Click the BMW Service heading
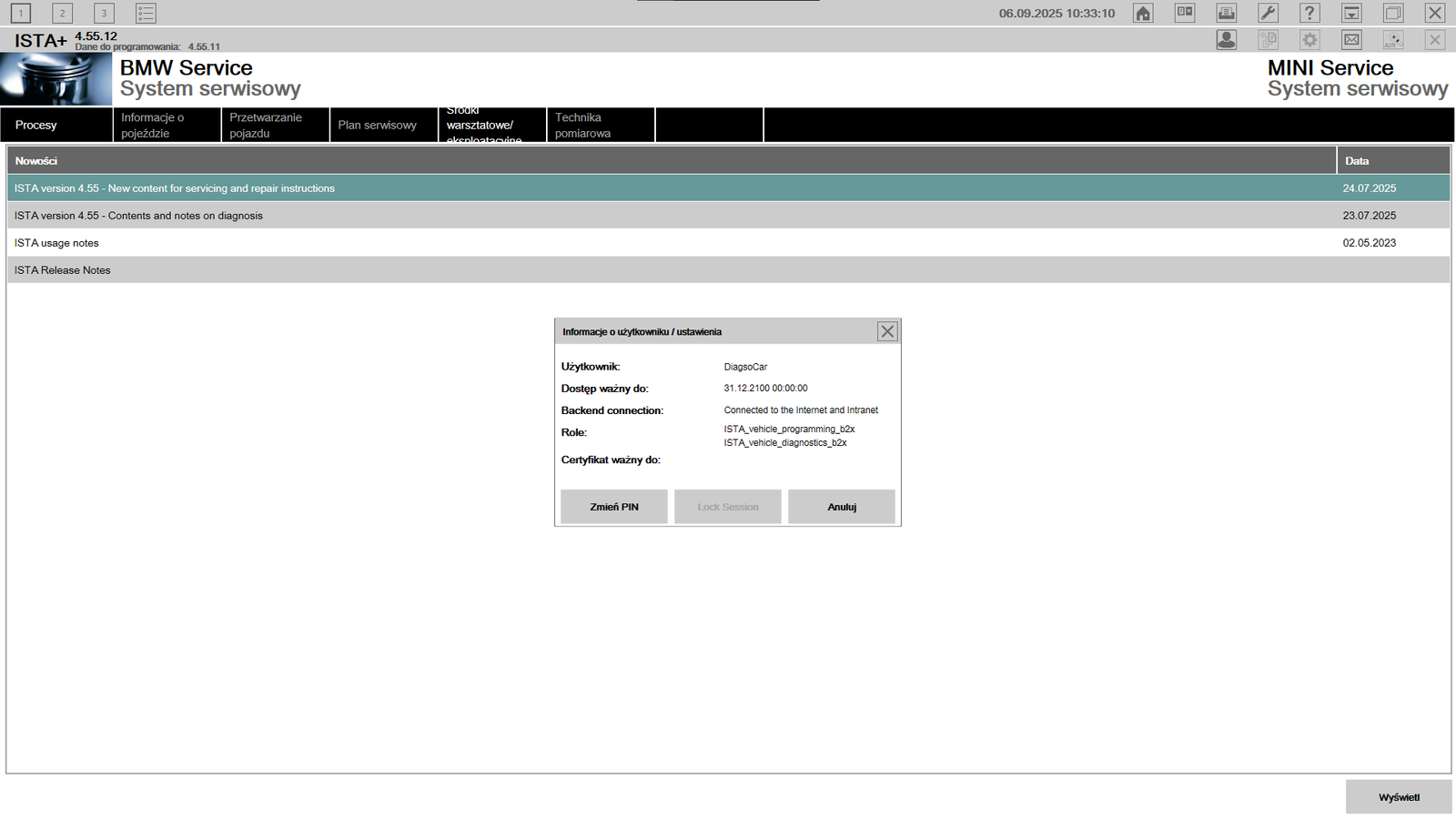Viewport: 1456px width, 819px height. click(x=187, y=68)
